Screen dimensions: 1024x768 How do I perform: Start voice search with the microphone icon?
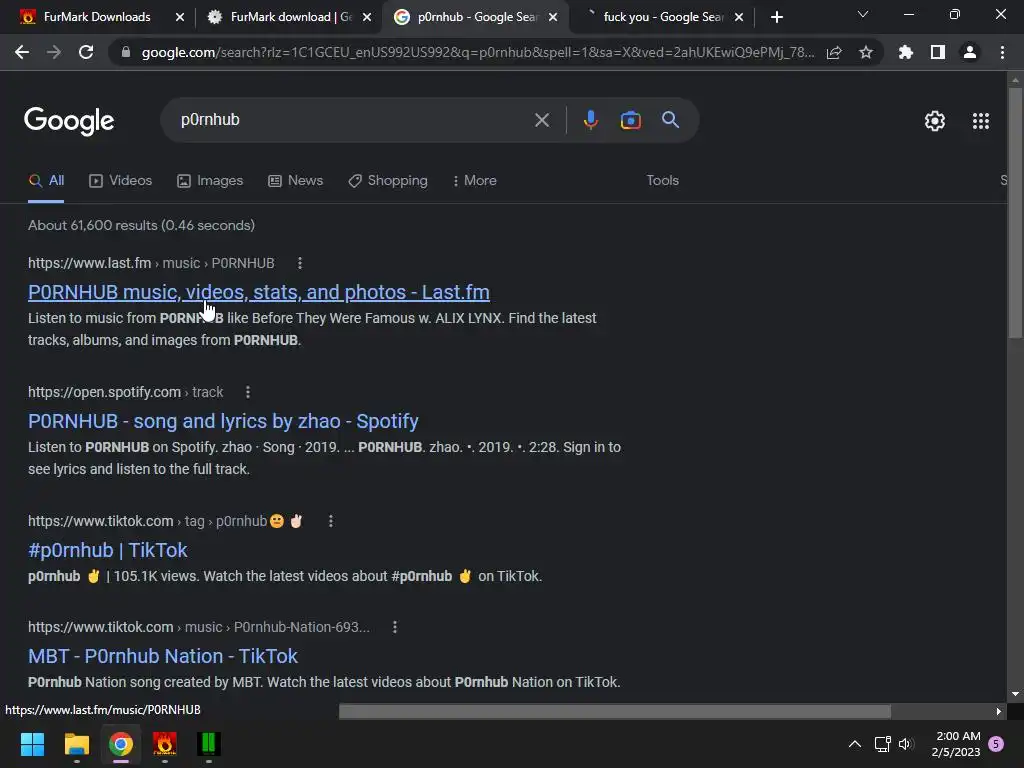coord(590,120)
